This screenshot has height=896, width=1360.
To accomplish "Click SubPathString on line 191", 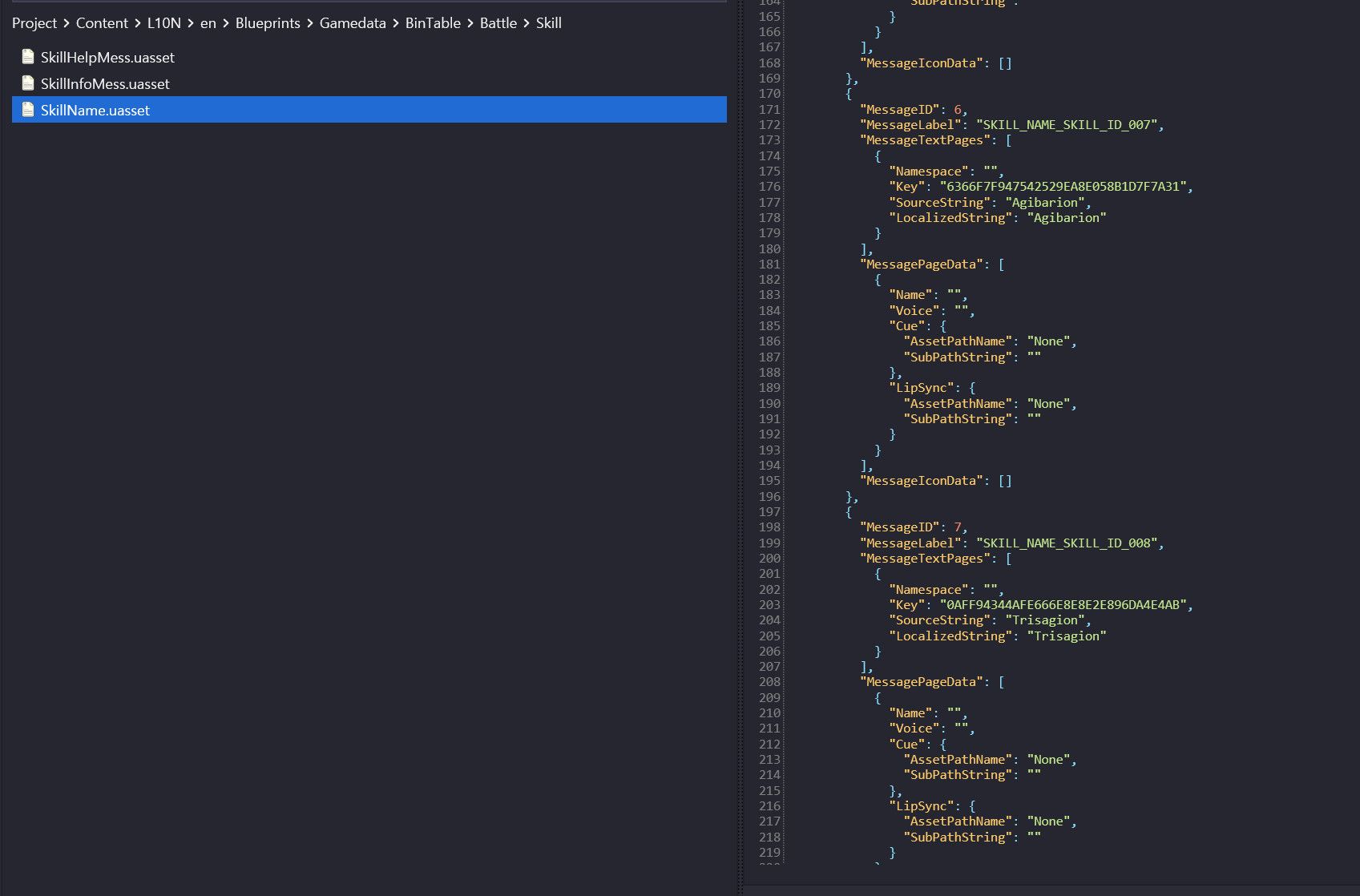I will pos(958,419).
